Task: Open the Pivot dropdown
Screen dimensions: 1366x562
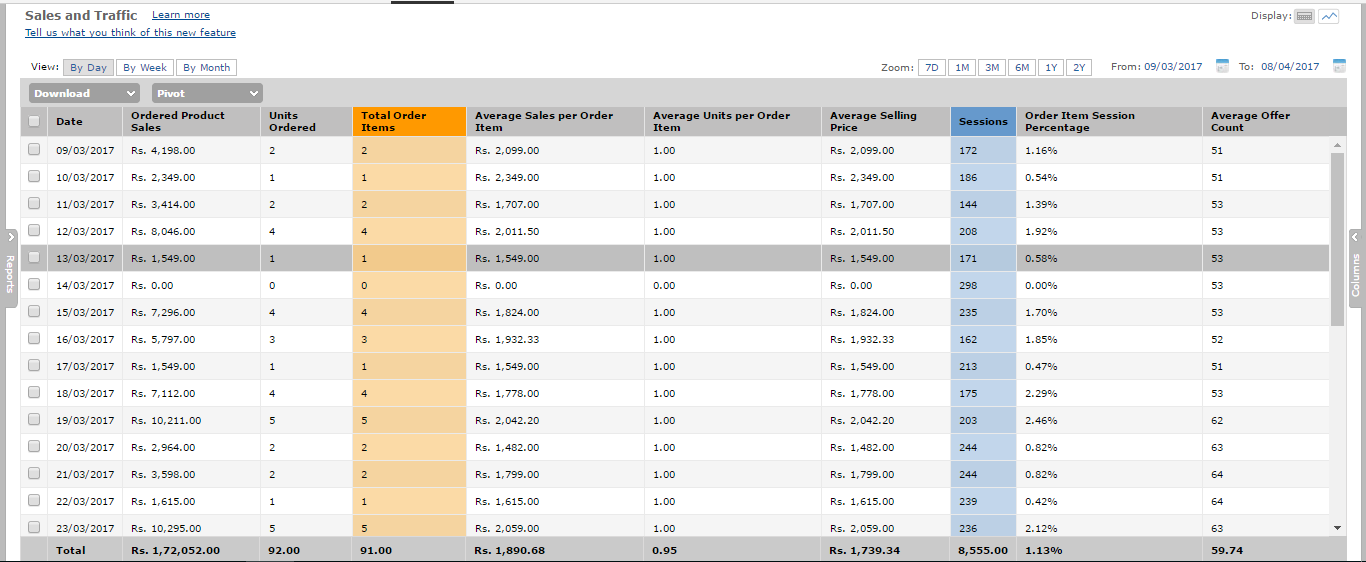Action: click(207, 93)
